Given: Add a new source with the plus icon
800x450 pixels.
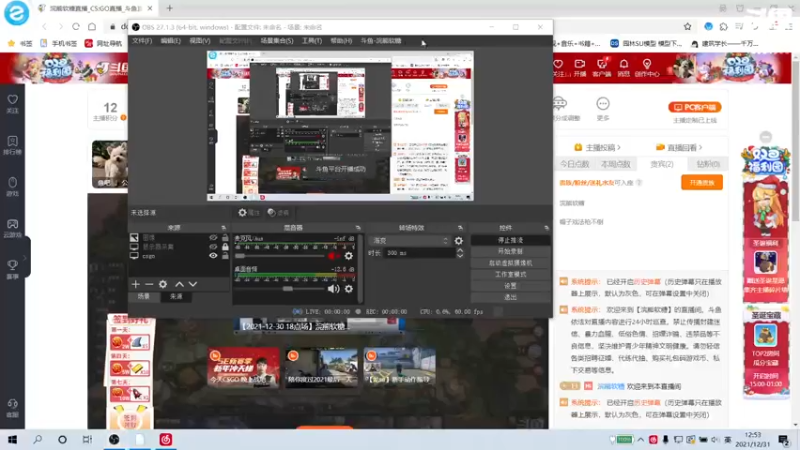Looking at the screenshot, I should point(136,284).
